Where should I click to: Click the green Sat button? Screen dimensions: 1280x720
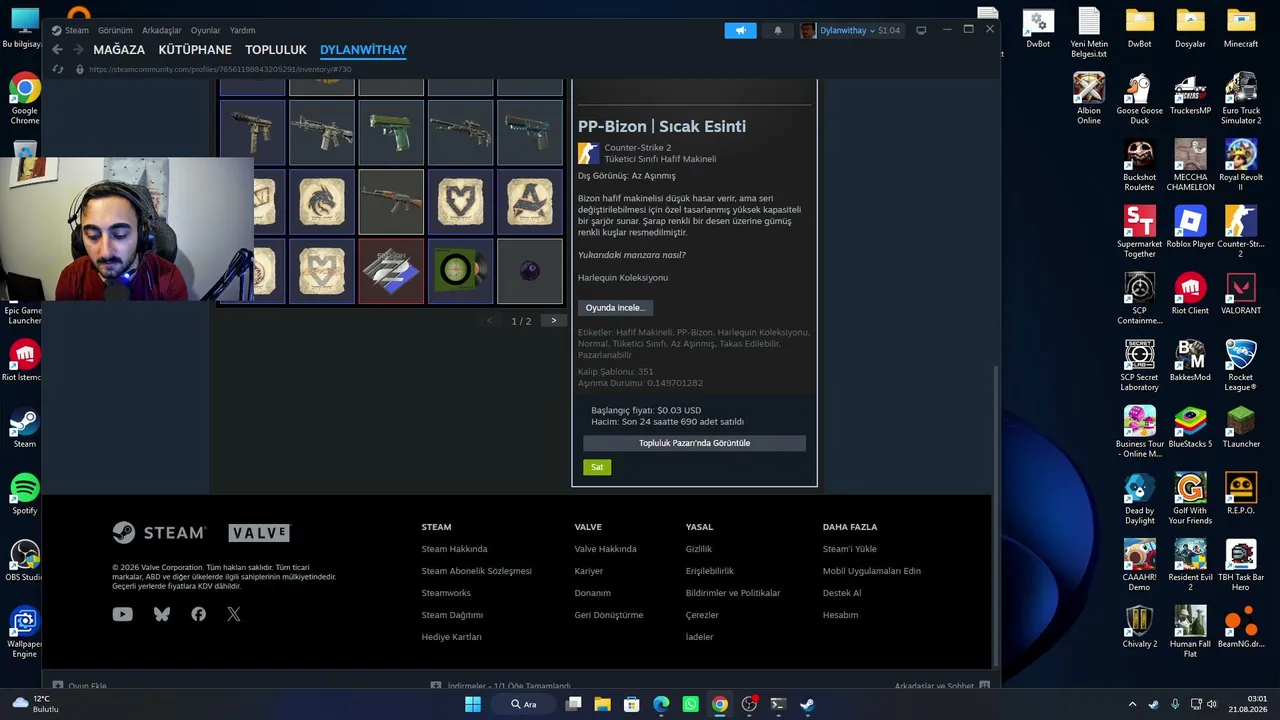click(597, 467)
